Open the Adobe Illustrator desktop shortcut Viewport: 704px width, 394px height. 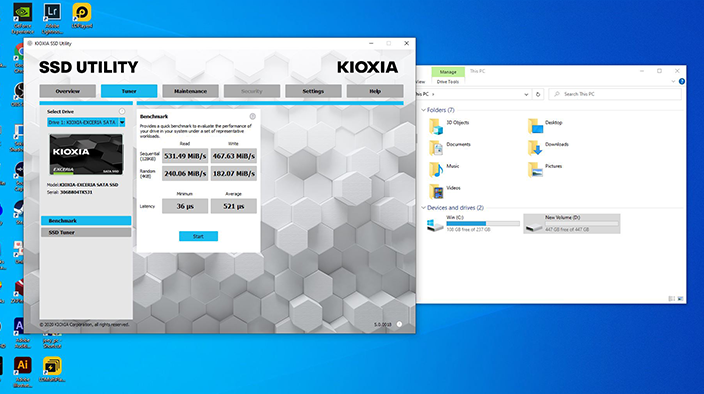(22, 365)
